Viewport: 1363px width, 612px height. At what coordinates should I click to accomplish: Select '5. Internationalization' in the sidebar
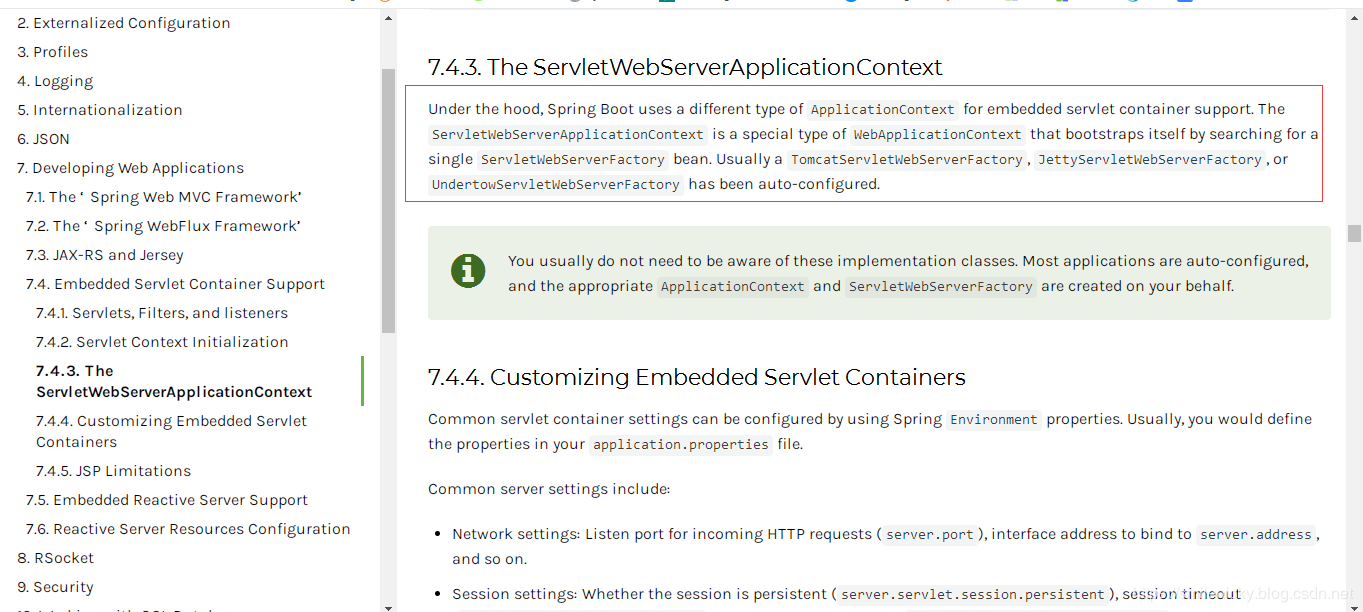click(100, 110)
